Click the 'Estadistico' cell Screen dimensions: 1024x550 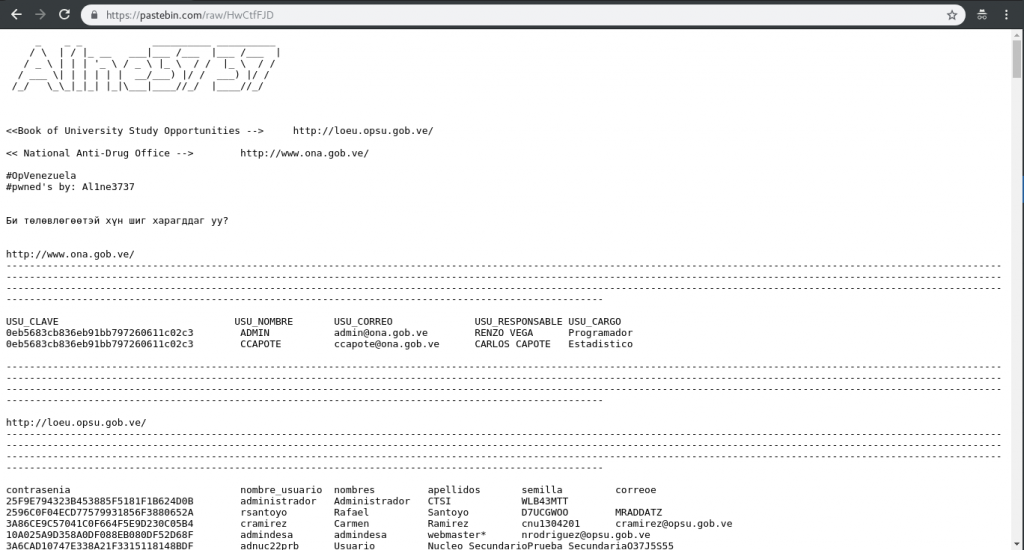(600, 344)
